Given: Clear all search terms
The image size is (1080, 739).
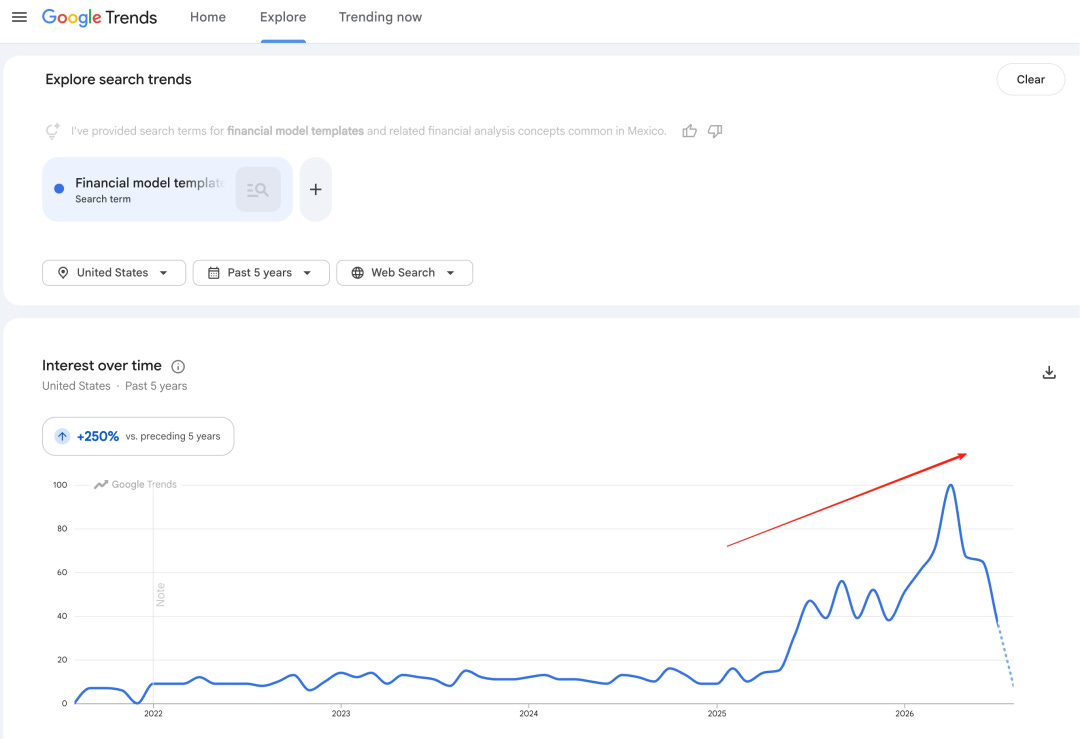Looking at the screenshot, I should click(x=1030, y=79).
